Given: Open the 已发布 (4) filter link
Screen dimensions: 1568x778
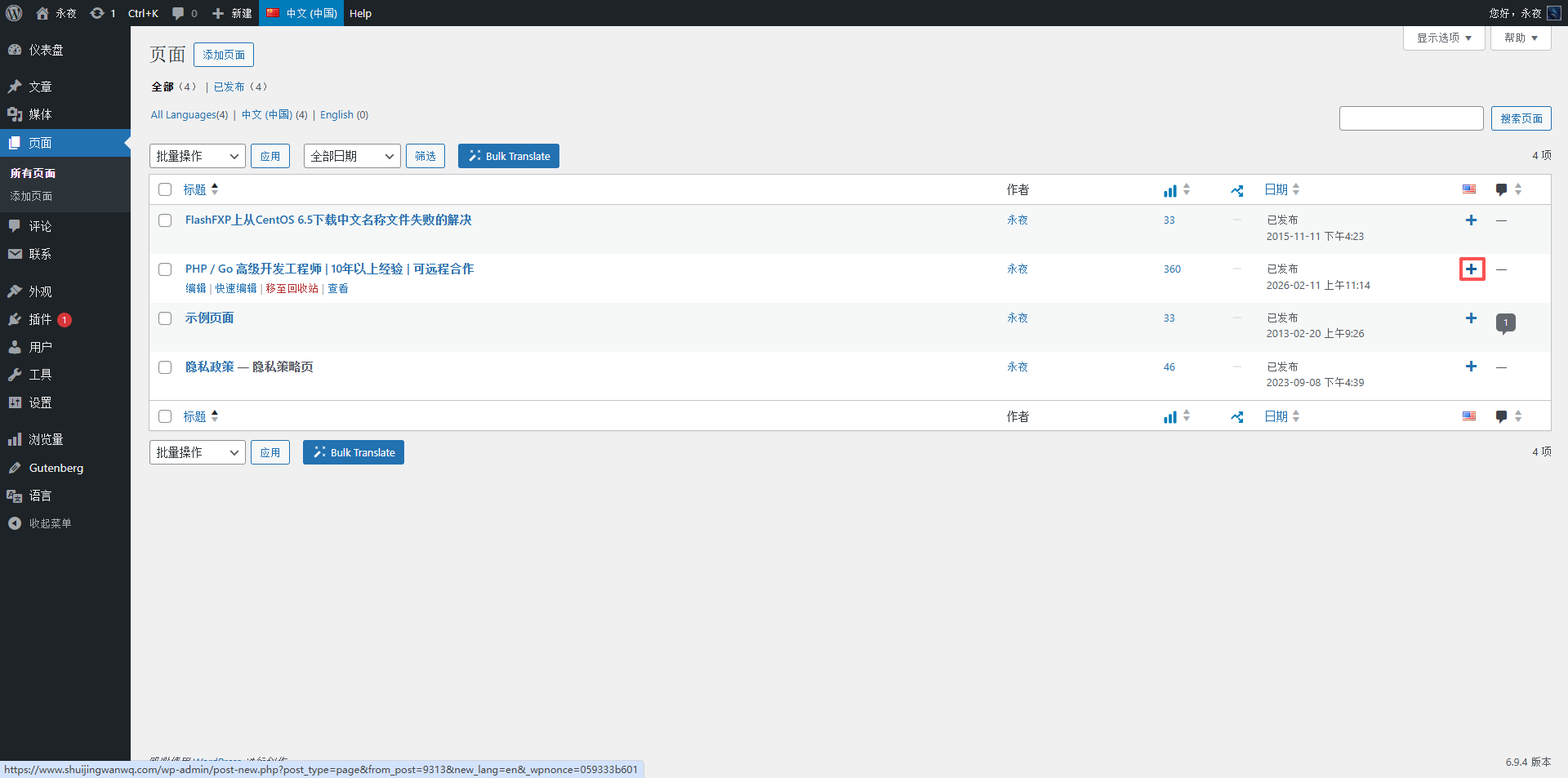Looking at the screenshot, I should coord(240,87).
